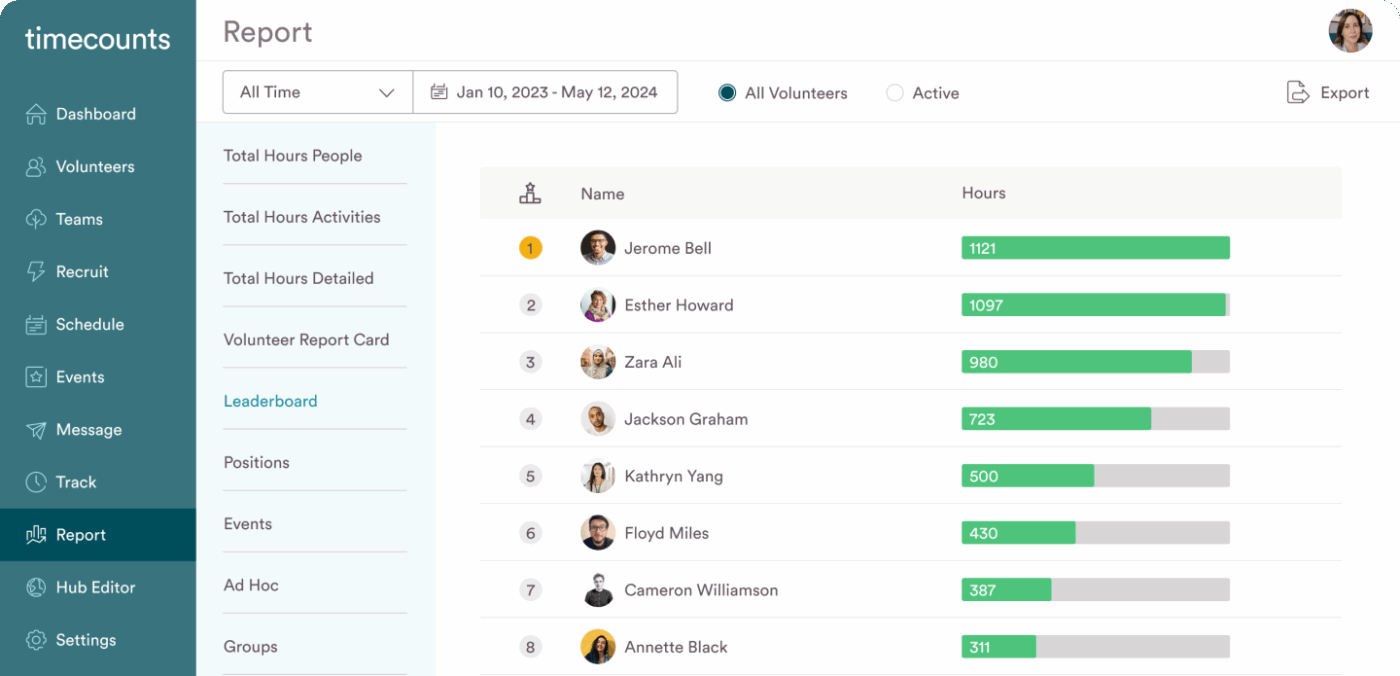
Task: Switch to the Leaderboard report view
Action: 270,400
